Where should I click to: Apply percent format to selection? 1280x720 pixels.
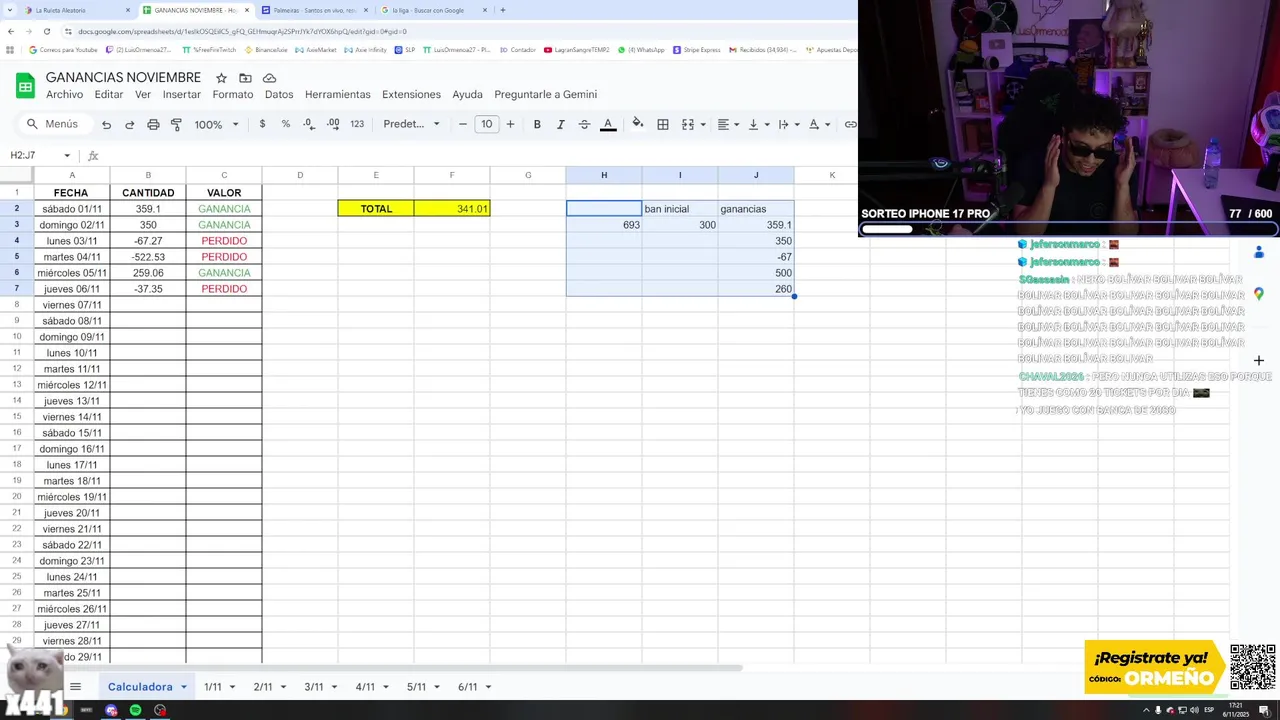286,124
